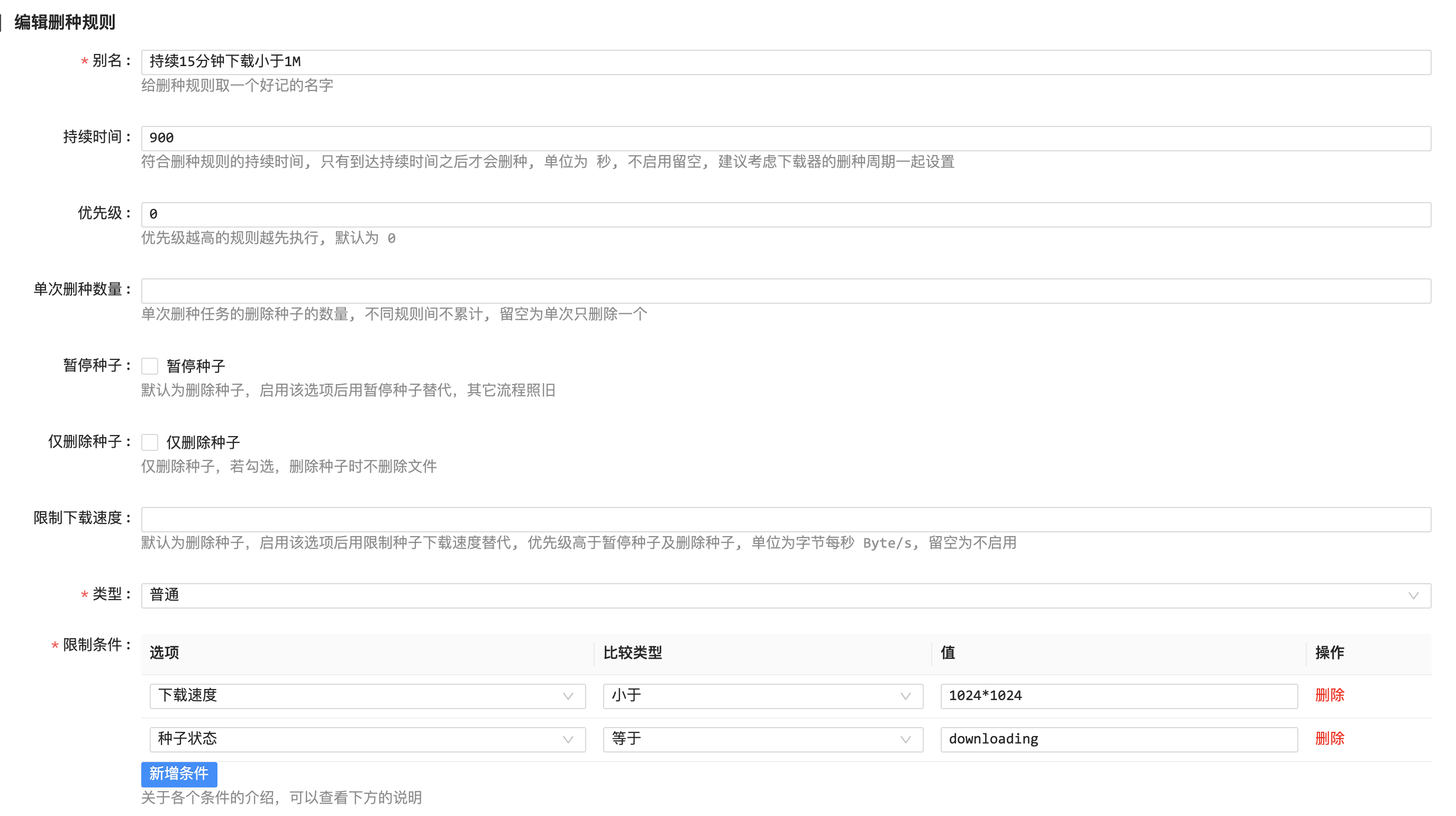Click the 新增条件 button
The width and height of the screenshot is (1456, 816).
tap(179, 774)
